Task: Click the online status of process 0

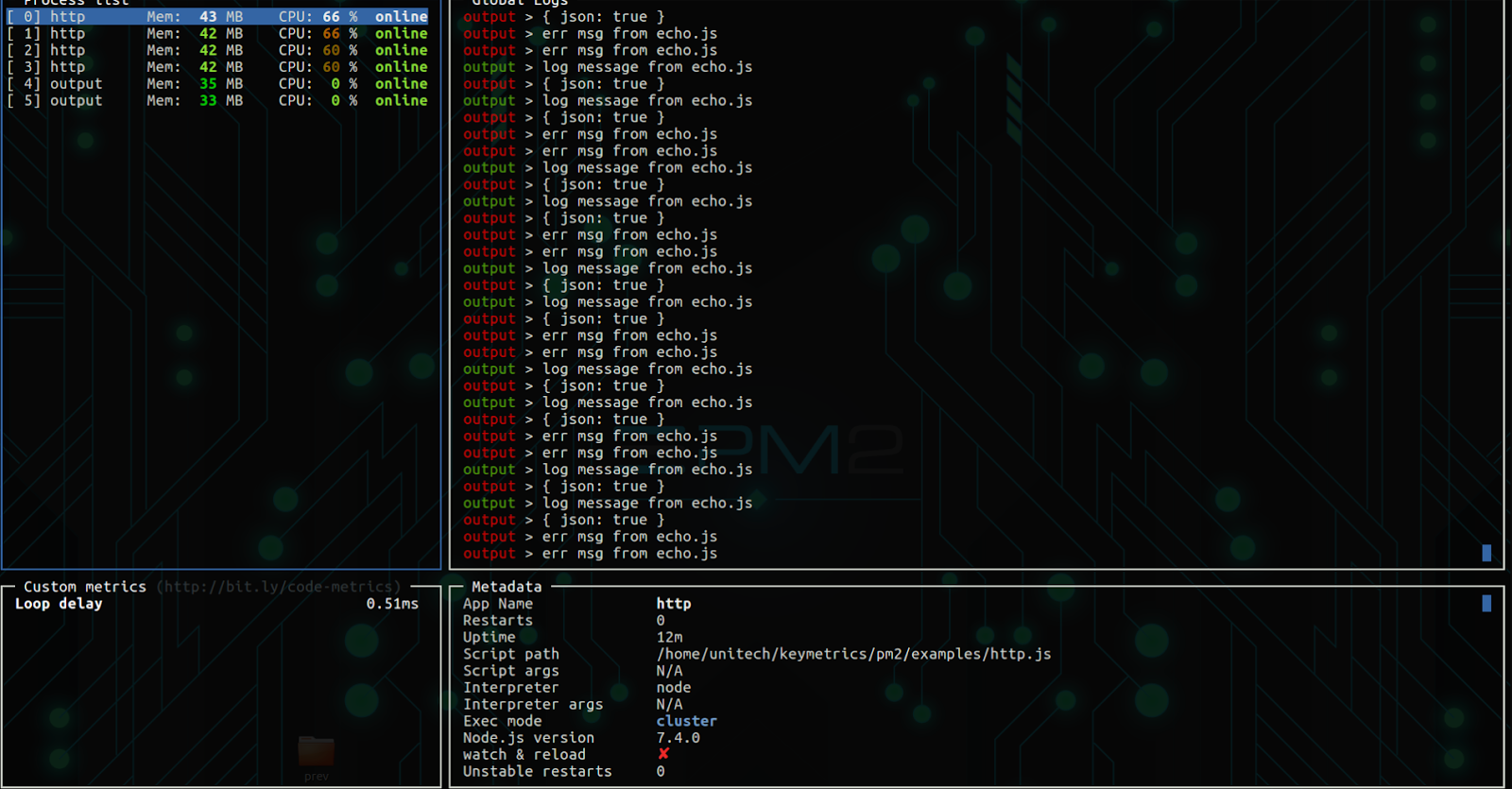Action: coord(401,17)
